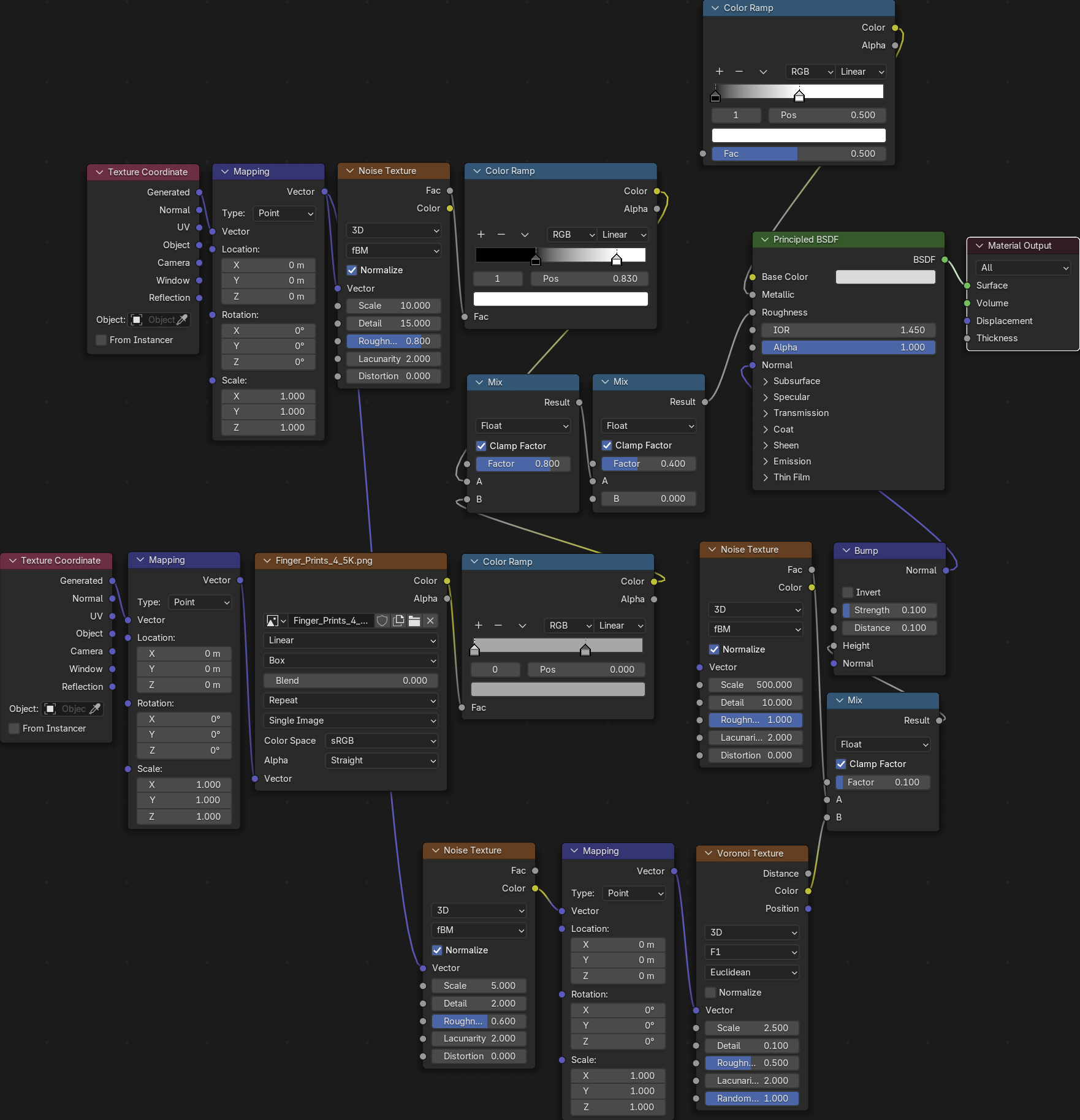Toggle Normalize on Noise Texture Scale 5.000

pyautogui.click(x=437, y=950)
